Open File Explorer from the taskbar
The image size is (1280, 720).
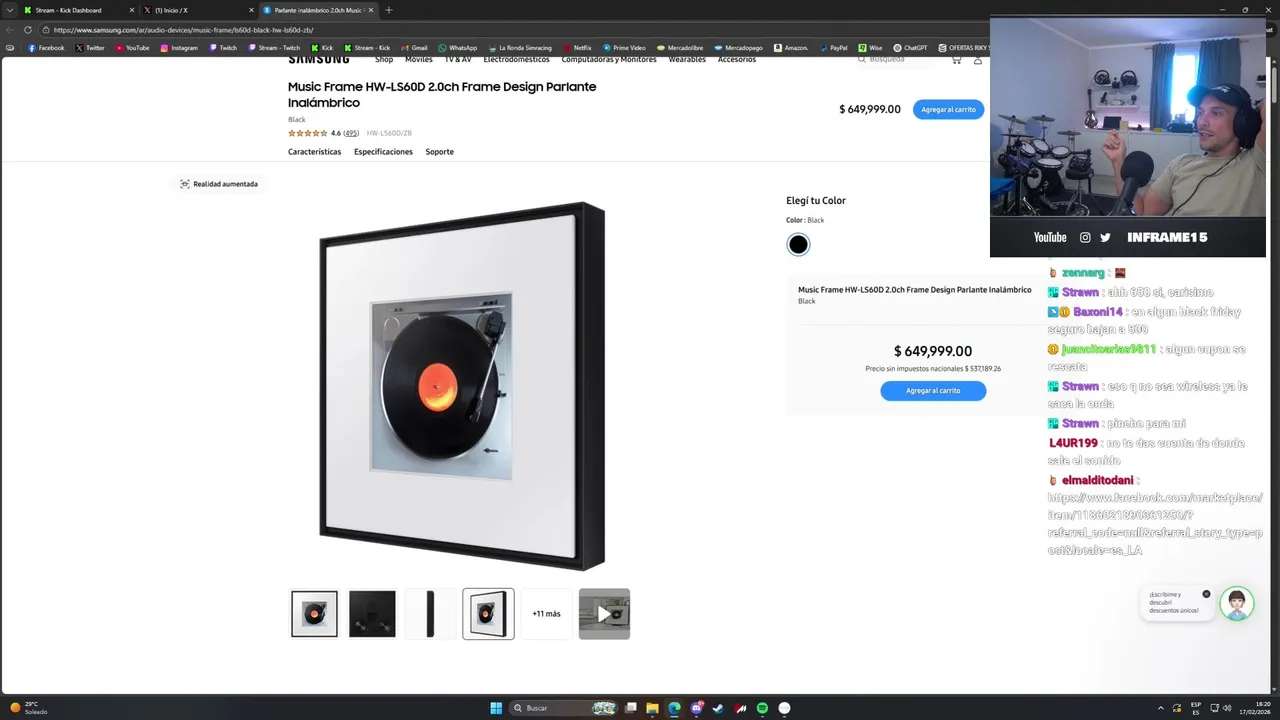tap(652, 708)
